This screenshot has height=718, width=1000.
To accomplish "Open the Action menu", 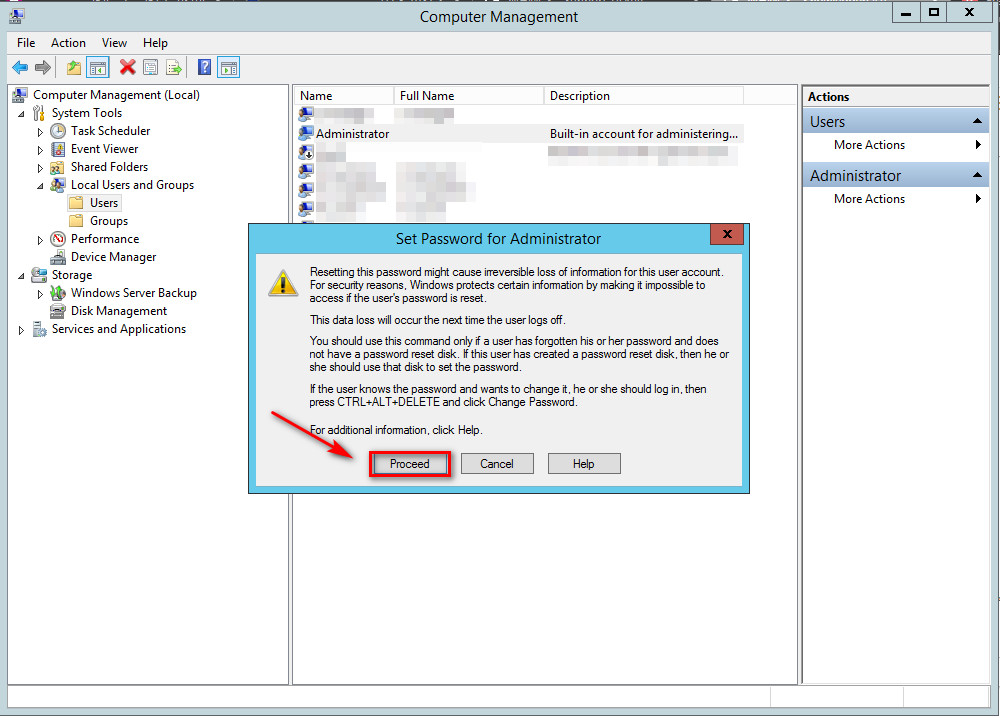I will click(x=68, y=43).
